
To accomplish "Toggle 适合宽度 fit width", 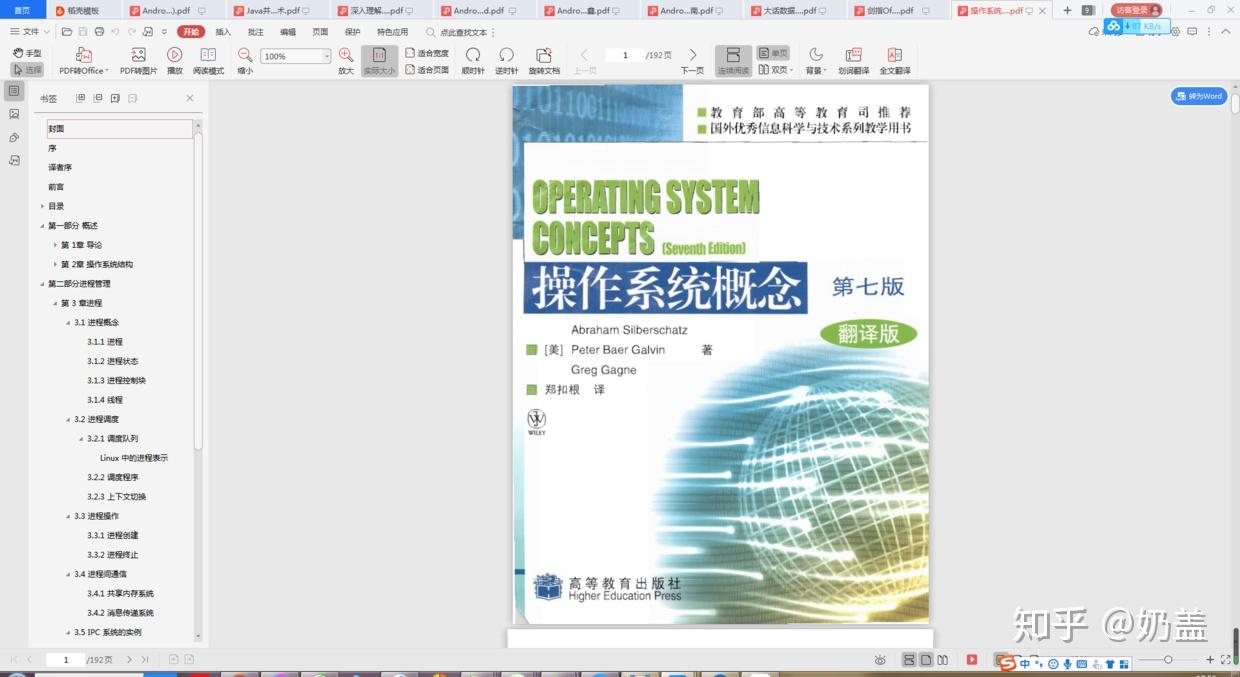I will (x=427, y=53).
